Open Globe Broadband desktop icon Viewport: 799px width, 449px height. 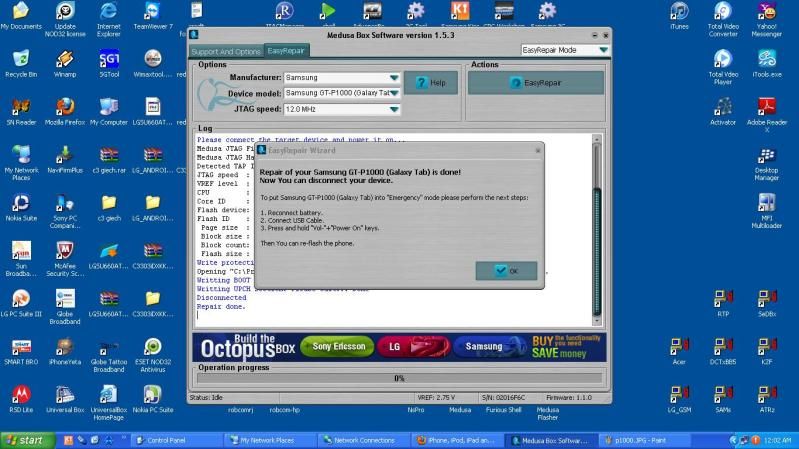pyautogui.click(x=65, y=307)
